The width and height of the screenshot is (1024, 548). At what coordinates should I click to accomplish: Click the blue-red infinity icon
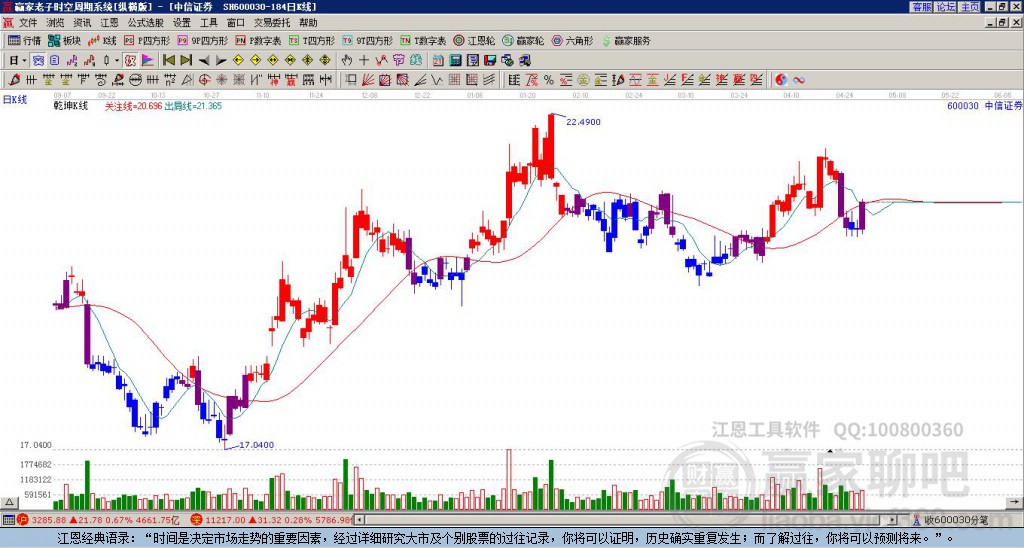(799, 80)
